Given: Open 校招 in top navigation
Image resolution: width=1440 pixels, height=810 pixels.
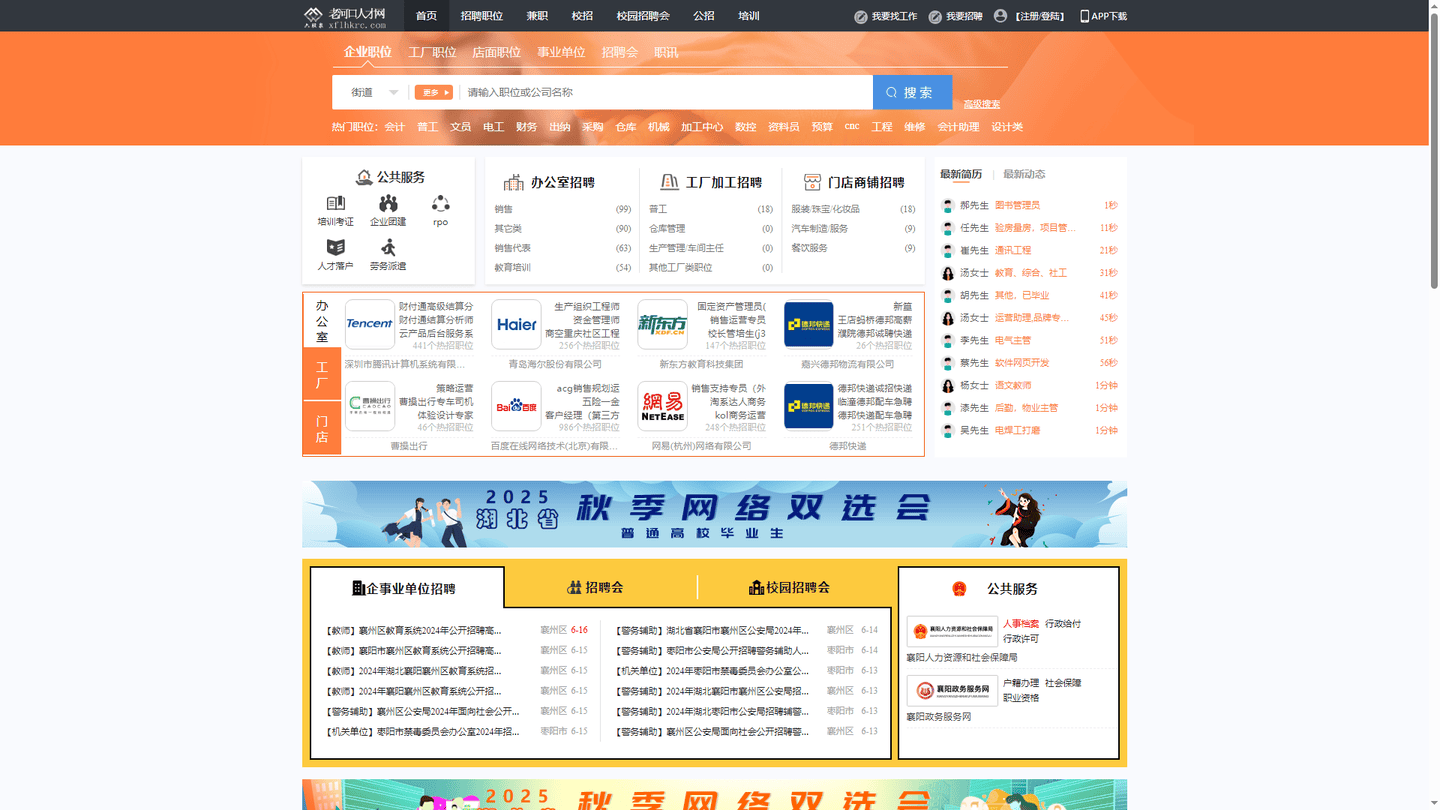Looking at the screenshot, I should click(582, 16).
